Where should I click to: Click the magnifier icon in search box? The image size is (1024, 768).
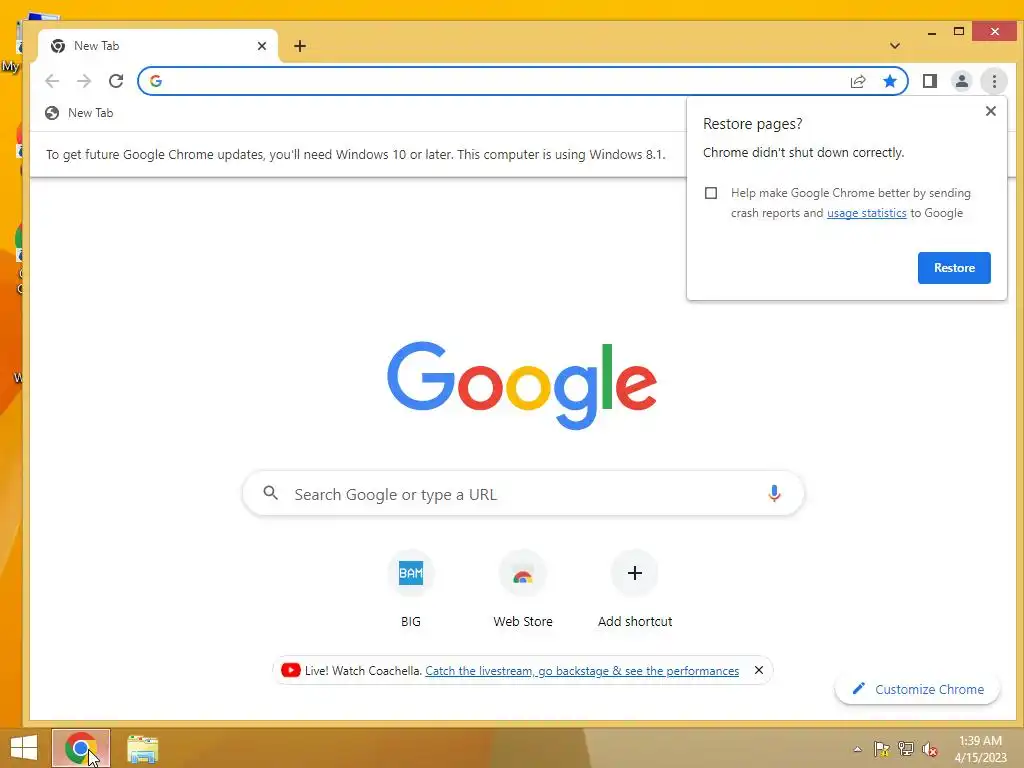270,493
